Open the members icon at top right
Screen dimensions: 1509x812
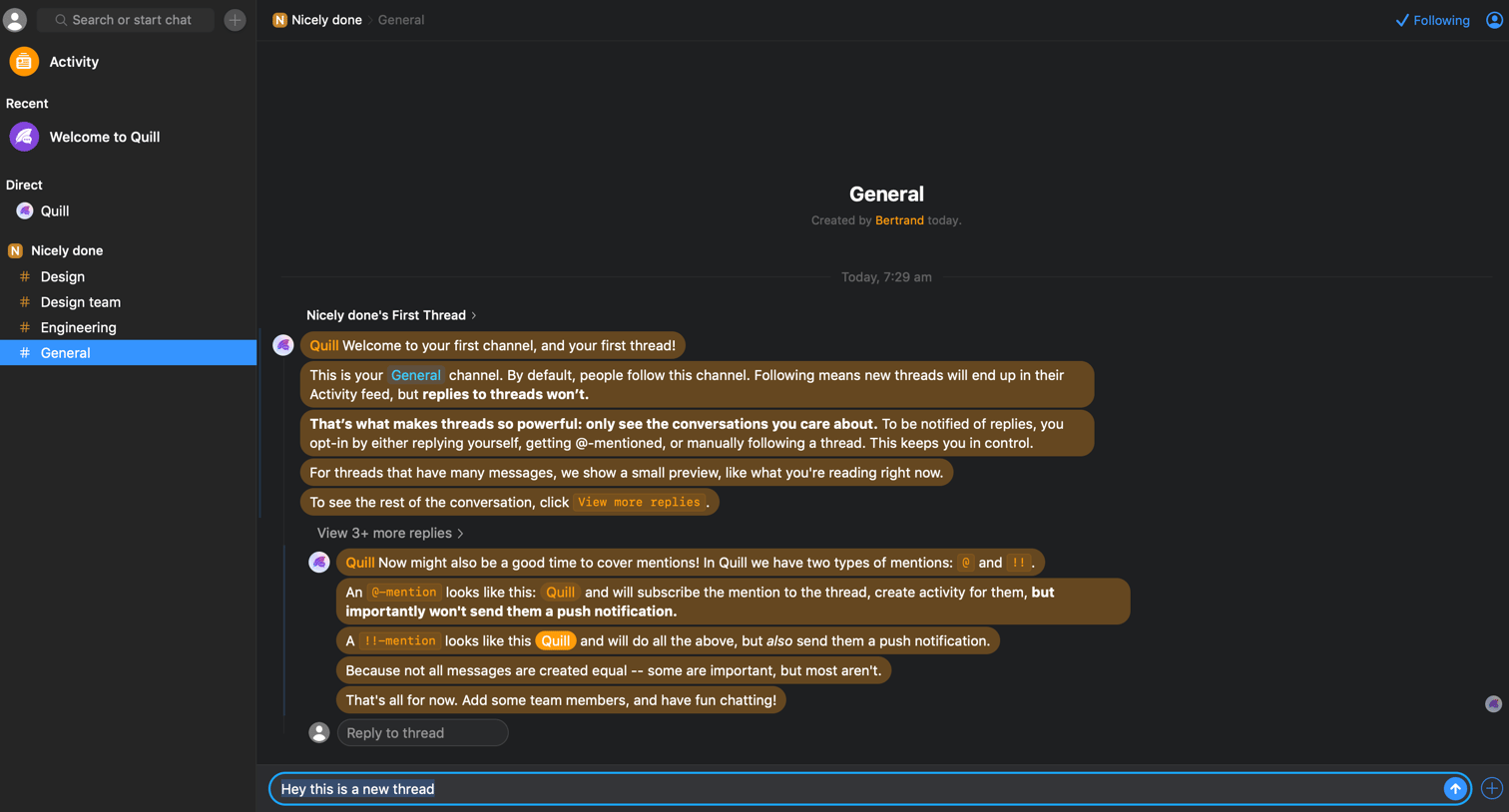point(1494,20)
